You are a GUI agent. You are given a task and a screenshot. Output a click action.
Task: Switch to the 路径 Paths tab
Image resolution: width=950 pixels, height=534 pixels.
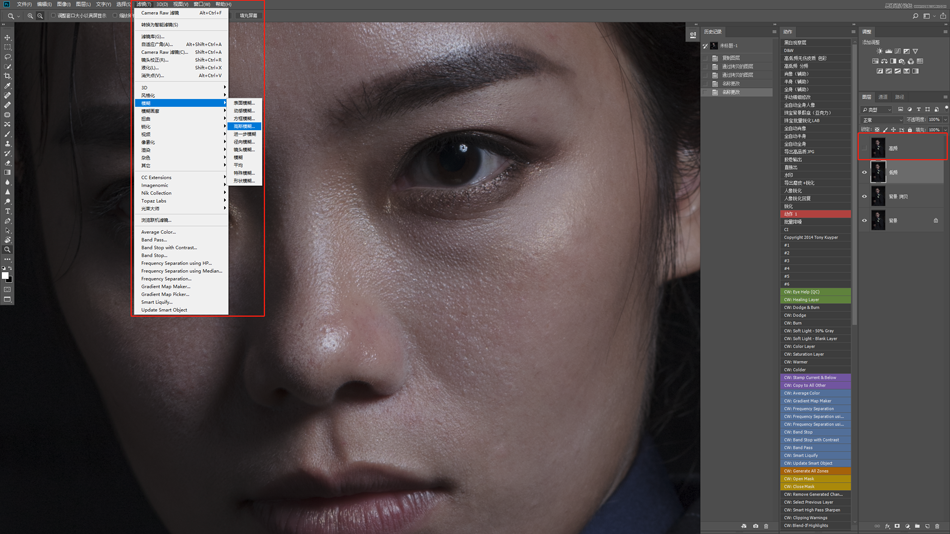899,97
